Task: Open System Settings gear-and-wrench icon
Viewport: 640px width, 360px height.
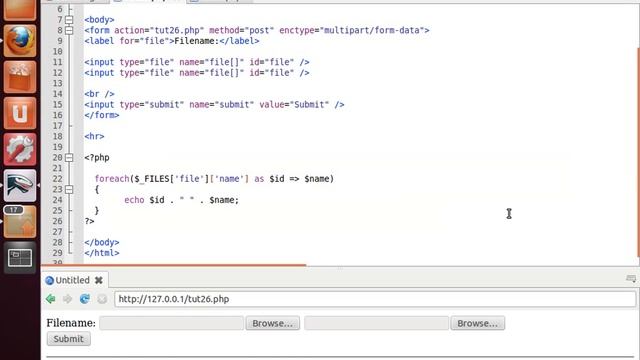Action: click(x=20, y=149)
